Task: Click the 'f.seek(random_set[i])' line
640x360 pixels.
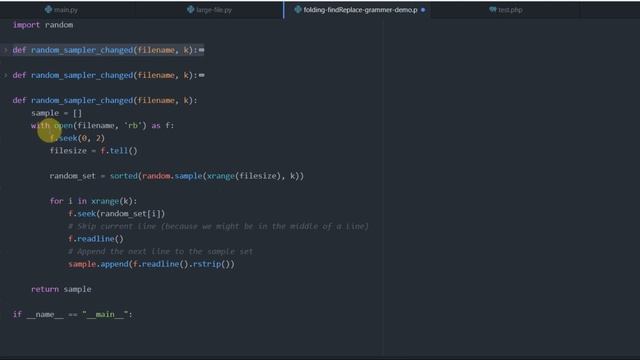Action: click(x=117, y=214)
